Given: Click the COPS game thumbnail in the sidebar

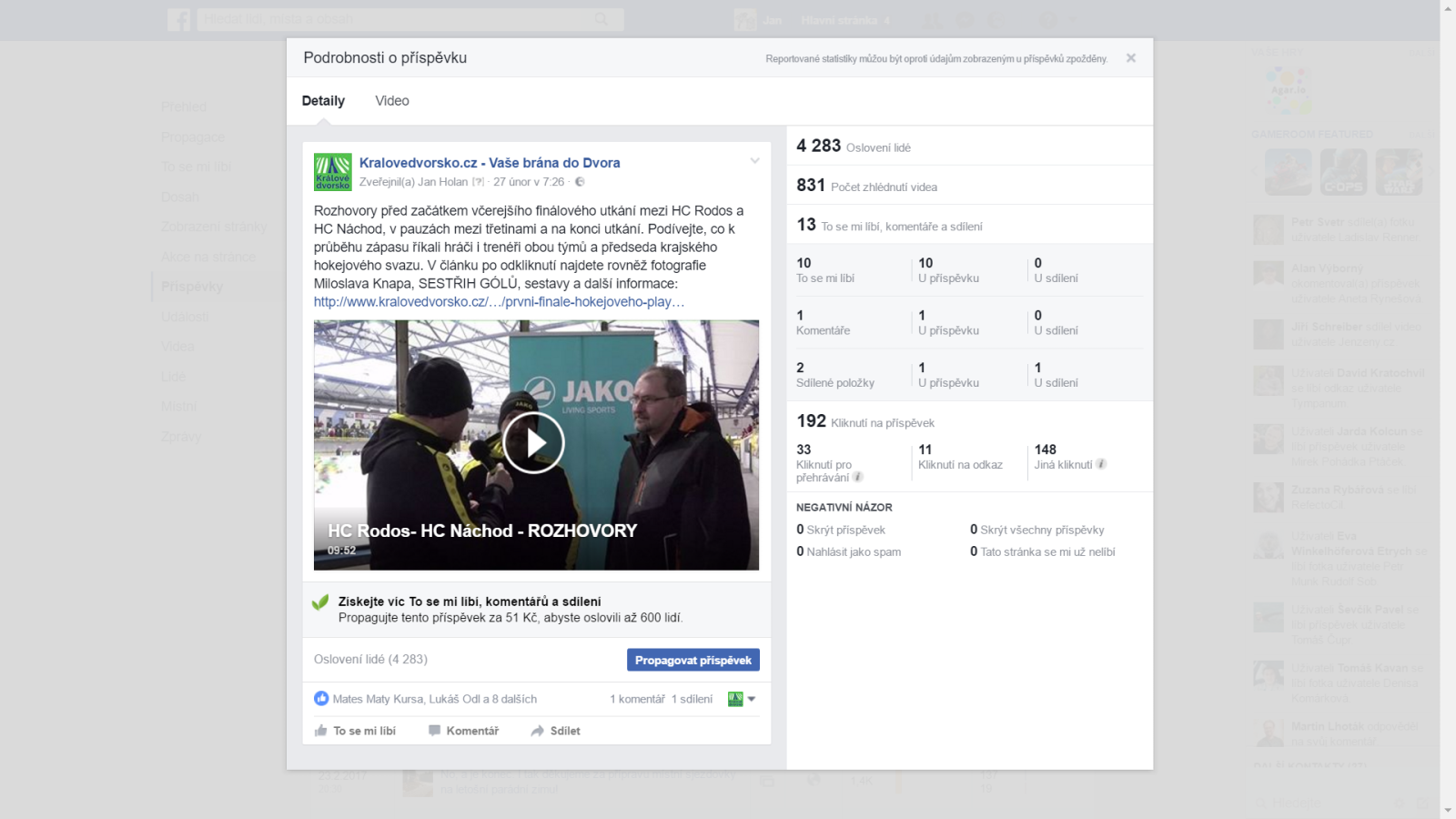Looking at the screenshot, I should 1344,172.
